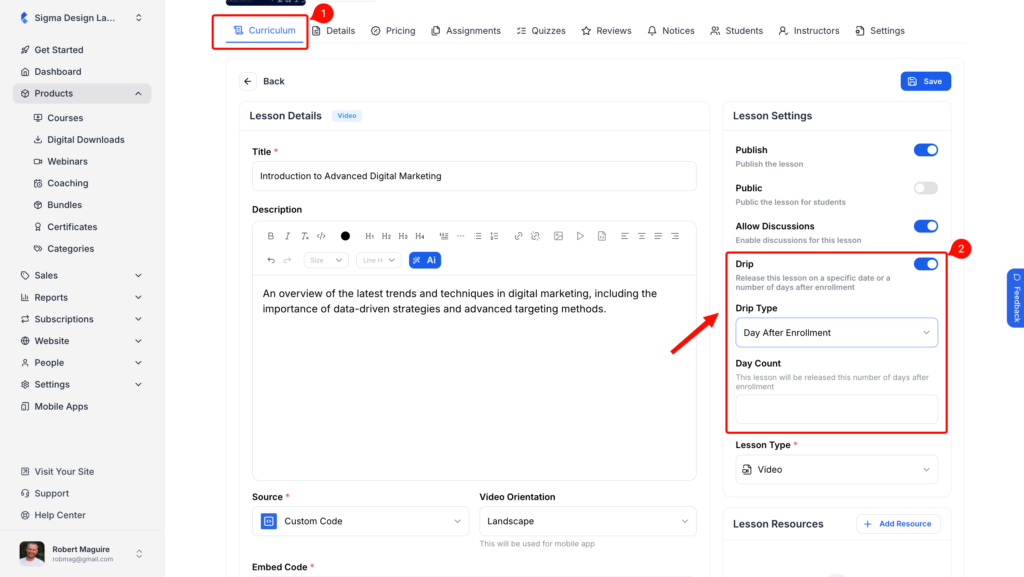The width and height of the screenshot is (1024, 577).
Task: Open Robert Maguire account menu
Action: tap(82, 554)
